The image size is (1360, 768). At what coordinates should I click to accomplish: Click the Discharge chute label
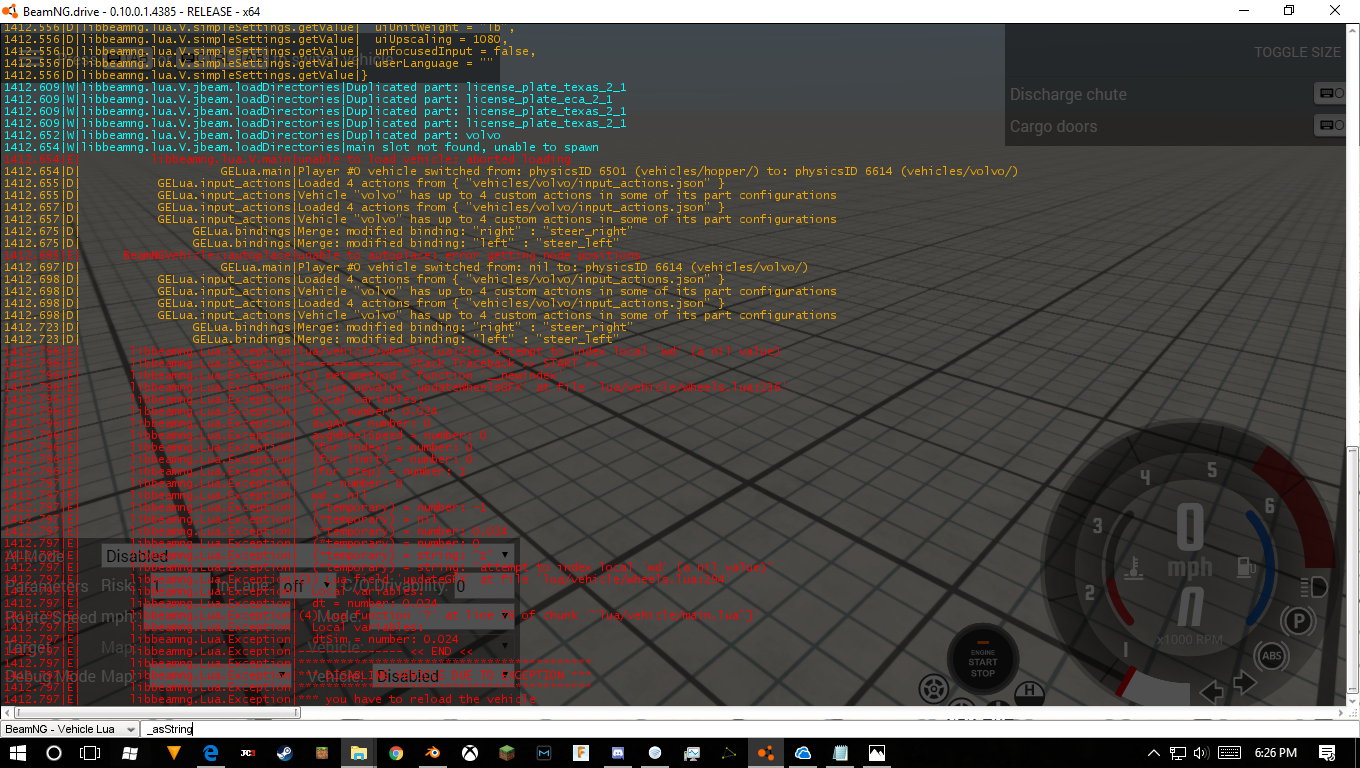point(1068,94)
